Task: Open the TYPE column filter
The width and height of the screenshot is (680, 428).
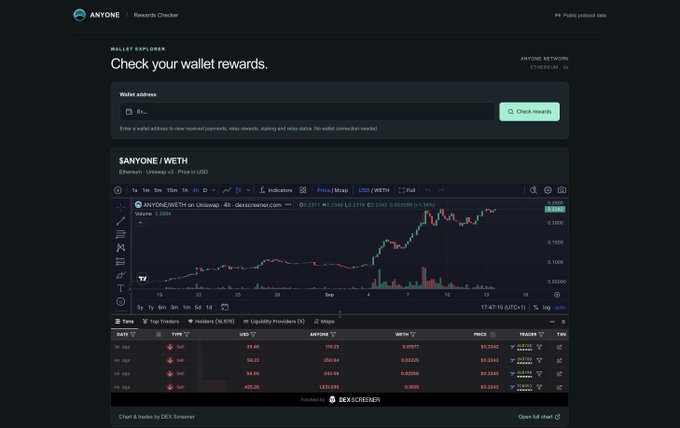Action: [x=187, y=334]
